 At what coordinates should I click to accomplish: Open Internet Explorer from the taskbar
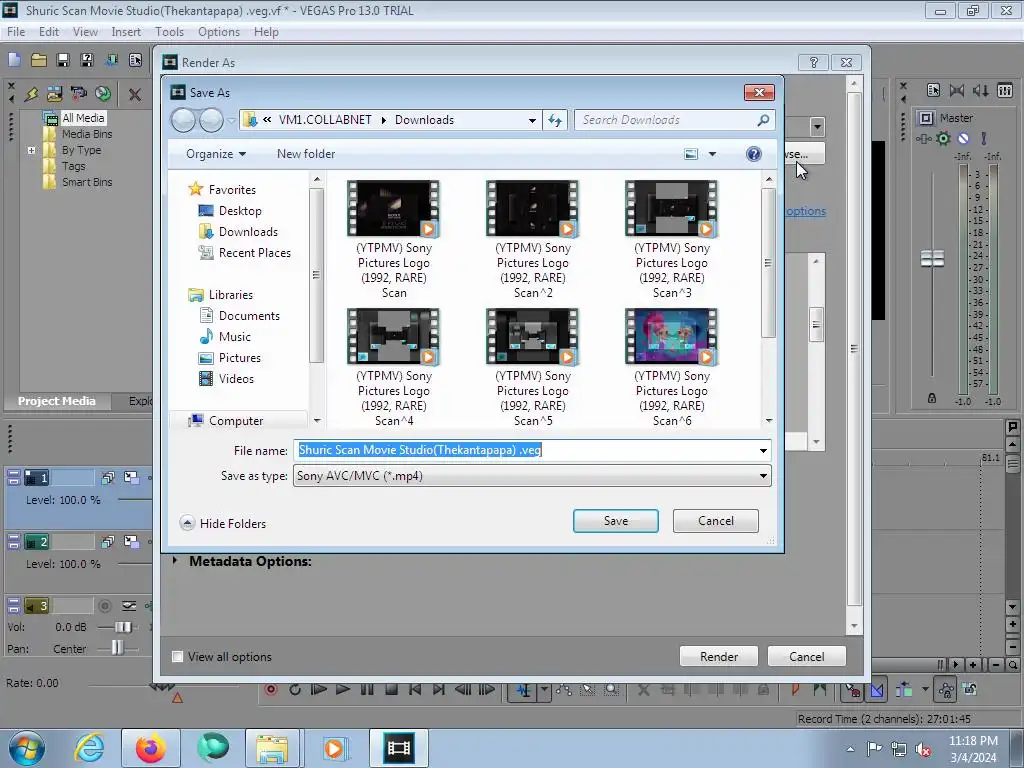(x=89, y=748)
